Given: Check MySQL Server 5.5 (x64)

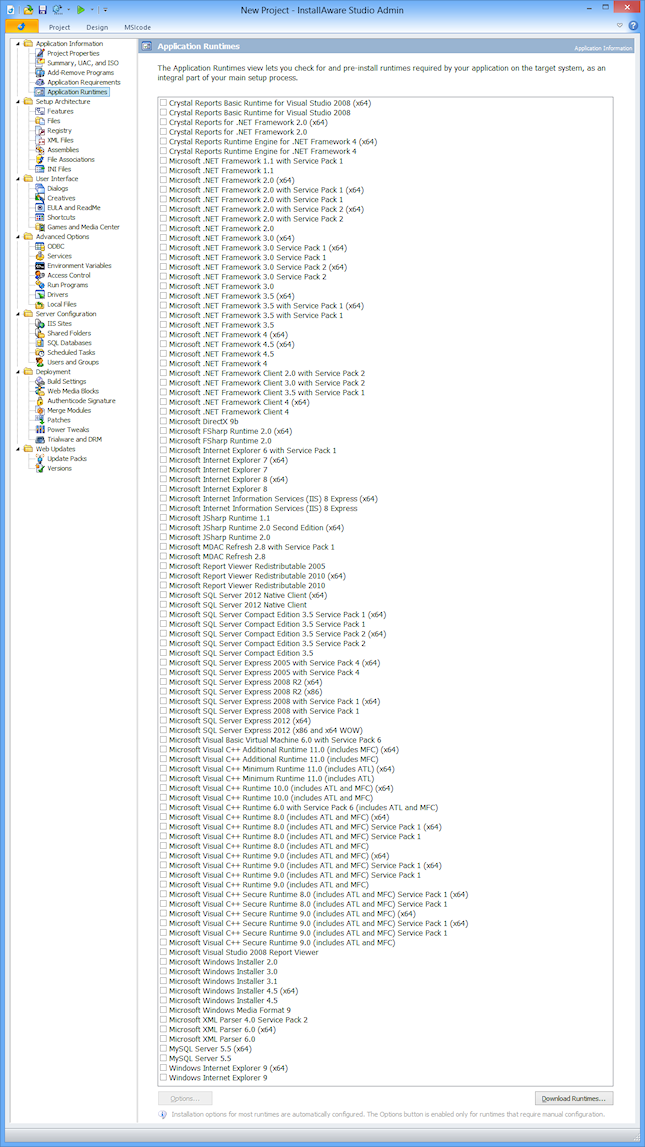Looking at the screenshot, I should [x=164, y=1049].
